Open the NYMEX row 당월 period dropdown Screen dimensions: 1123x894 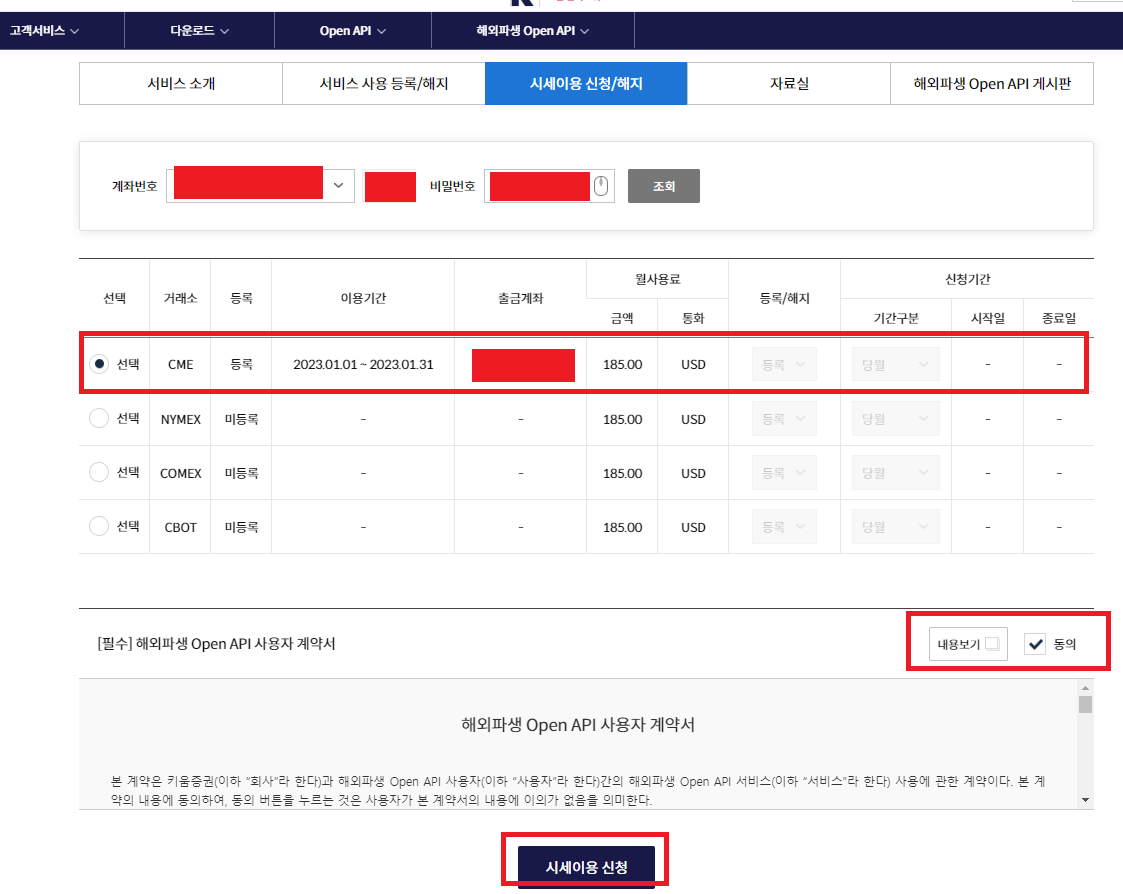click(895, 419)
